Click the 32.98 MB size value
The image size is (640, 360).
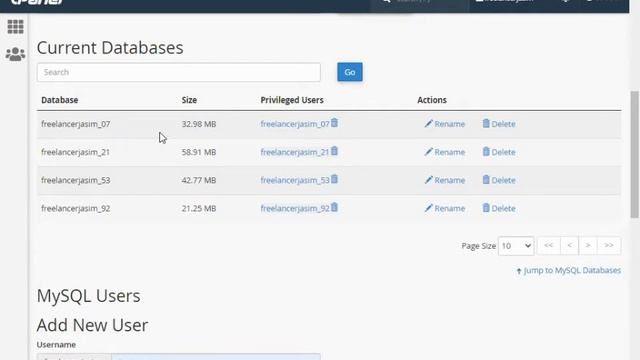point(199,124)
